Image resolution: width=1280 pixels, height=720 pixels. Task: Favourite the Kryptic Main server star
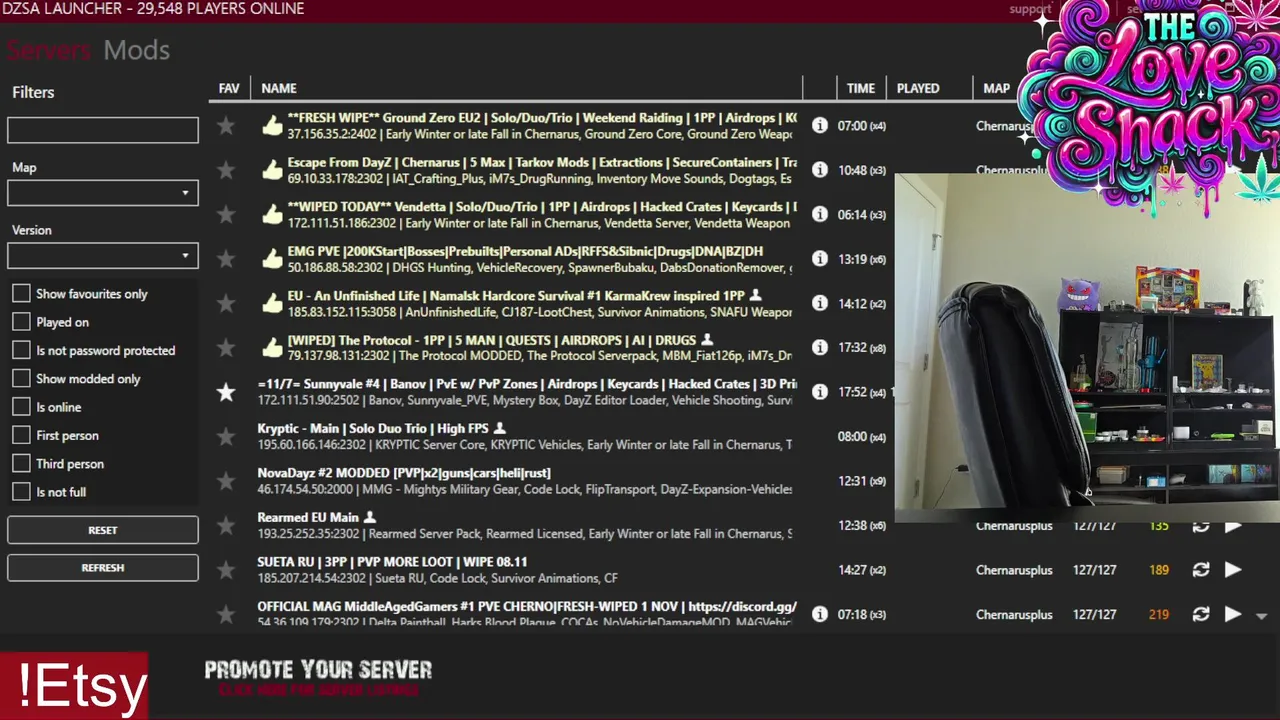pos(226,437)
